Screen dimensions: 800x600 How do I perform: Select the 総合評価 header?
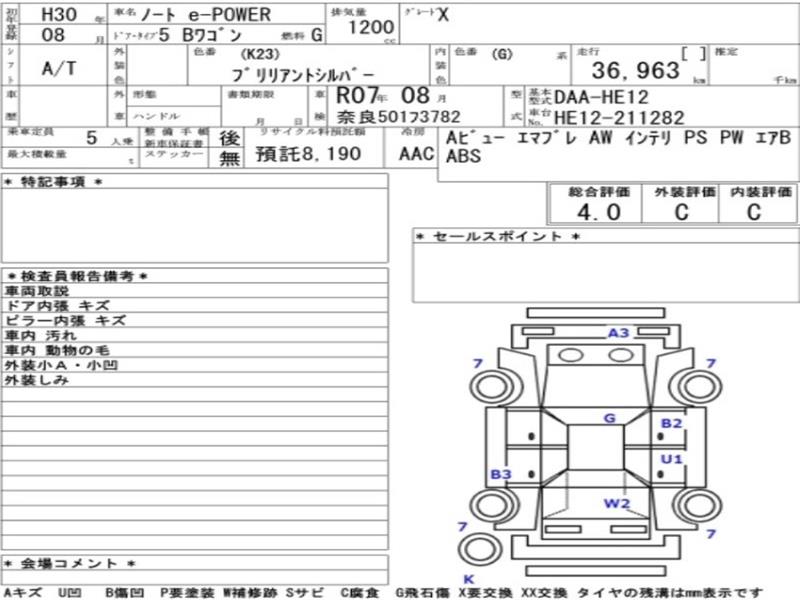point(599,192)
